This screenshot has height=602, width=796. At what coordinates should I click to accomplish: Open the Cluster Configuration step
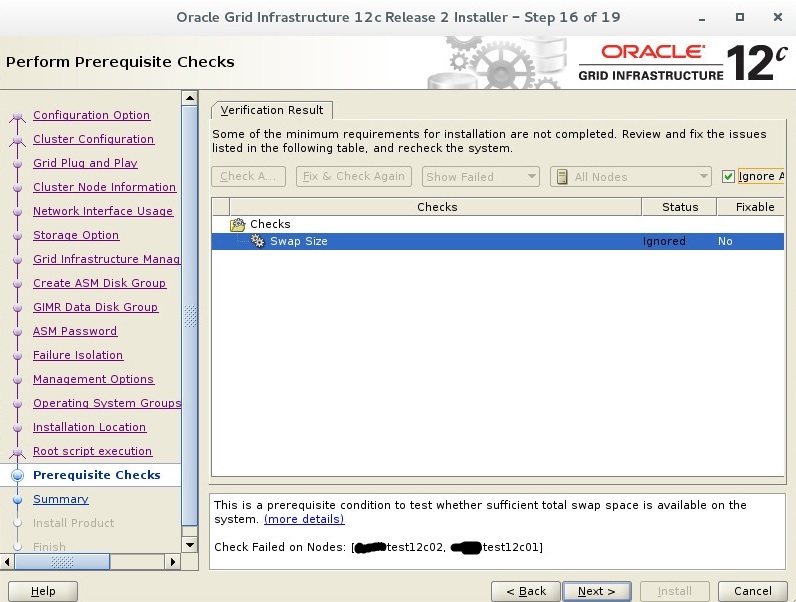(93, 139)
